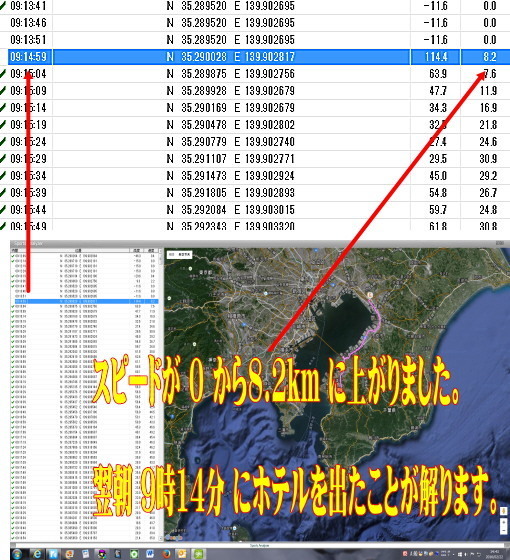Image resolution: width=510 pixels, height=560 pixels.
Task: Click coordinates N 35.290779 E 139.902740
Action: 231,141
